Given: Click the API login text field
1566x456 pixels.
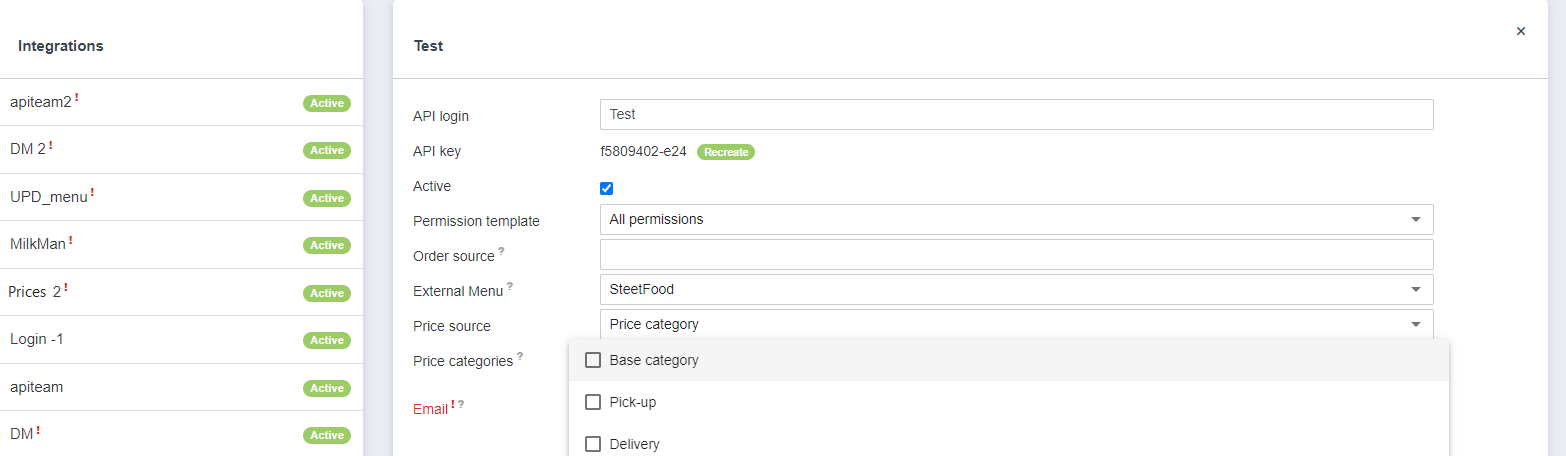Looking at the screenshot, I should click(x=1016, y=114).
